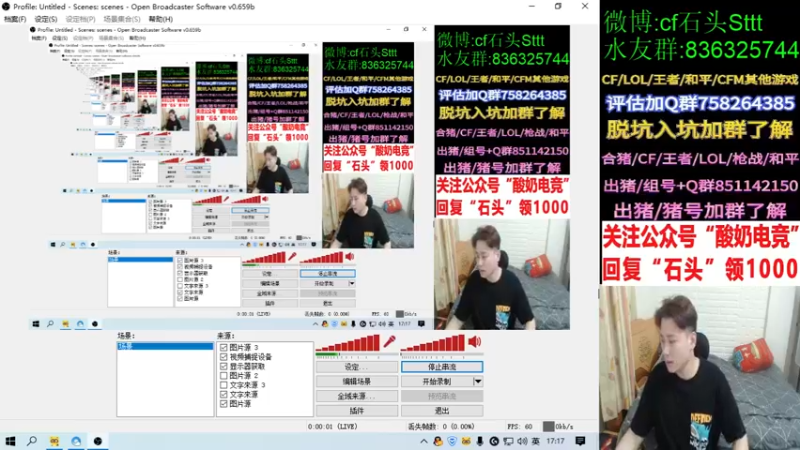Switch the 英 input method indicator
Screen dimensions: 800x450
click(535, 441)
